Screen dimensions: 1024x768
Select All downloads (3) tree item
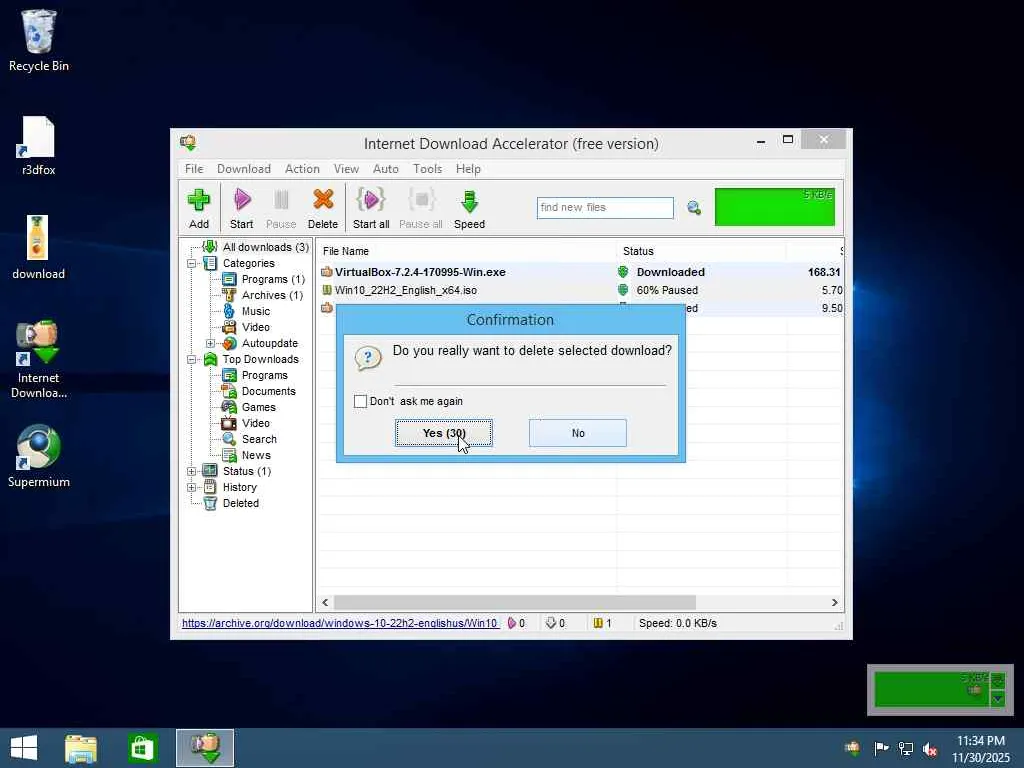[x=265, y=247]
